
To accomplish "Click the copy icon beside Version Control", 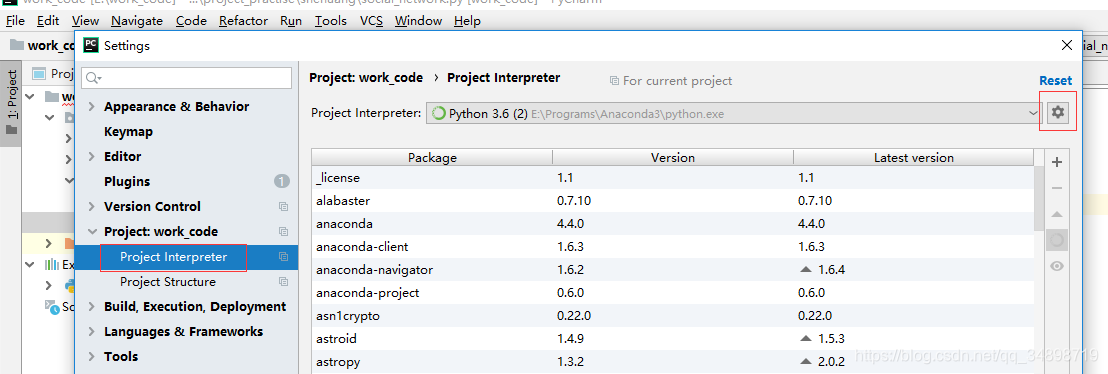I will 283,206.
